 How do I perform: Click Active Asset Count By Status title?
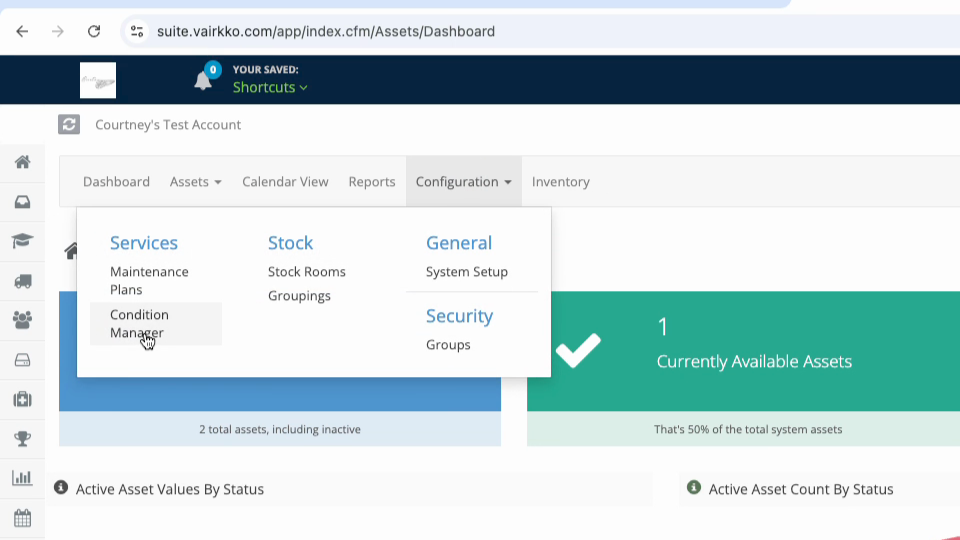tap(801, 489)
